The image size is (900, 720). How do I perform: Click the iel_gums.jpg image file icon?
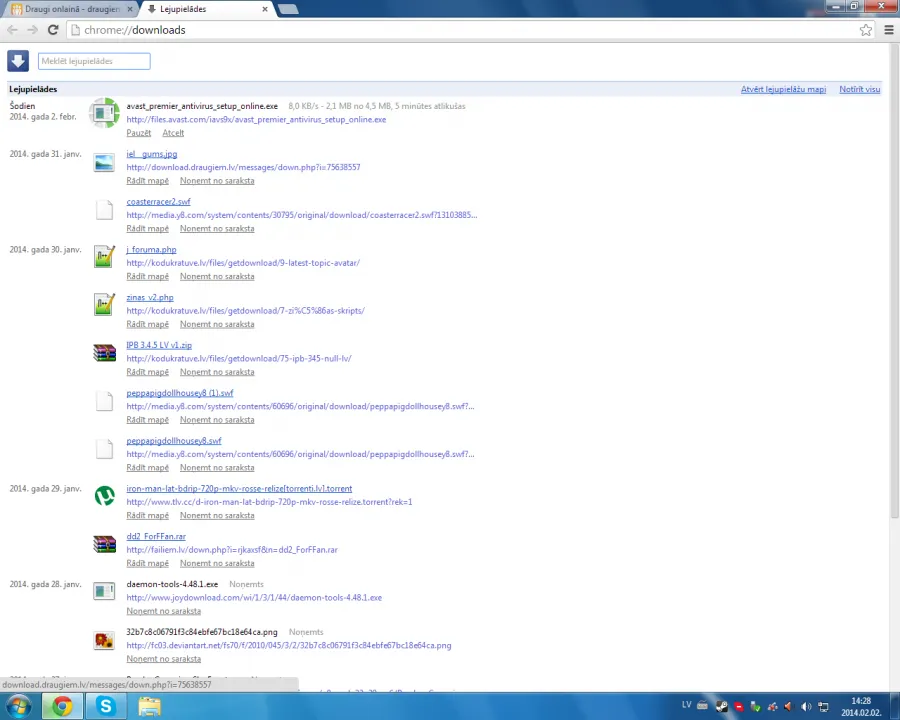[x=104, y=162]
